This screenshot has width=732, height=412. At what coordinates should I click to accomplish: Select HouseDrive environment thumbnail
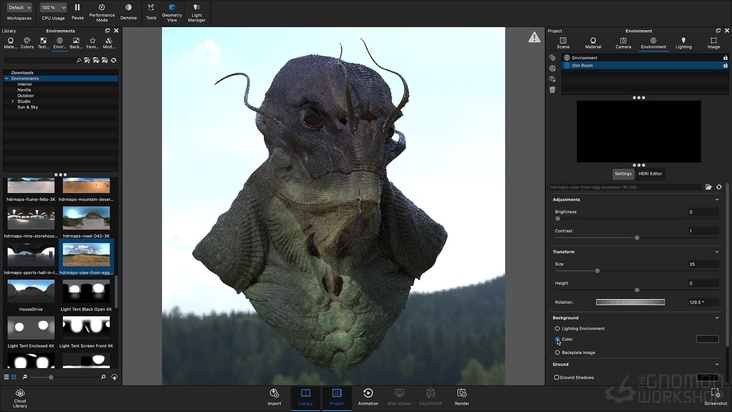point(31,291)
